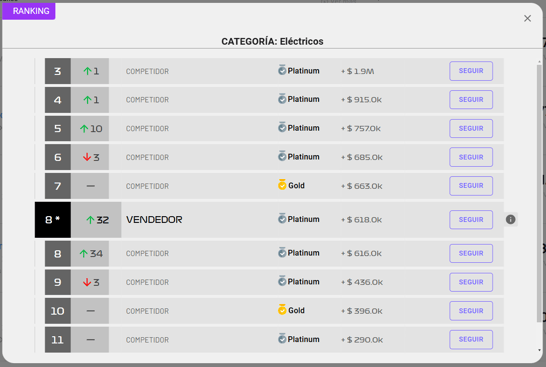Click the Platinum medal icon in VENDEDOR row

(x=282, y=219)
